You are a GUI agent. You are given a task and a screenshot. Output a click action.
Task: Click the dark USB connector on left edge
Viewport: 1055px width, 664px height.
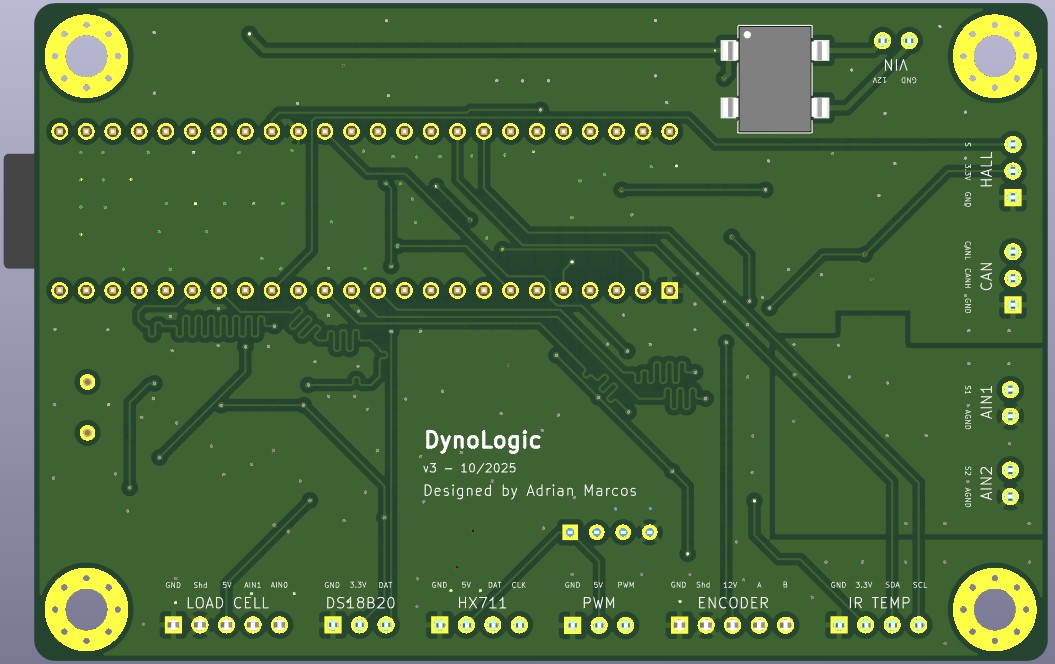pos(18,211)
